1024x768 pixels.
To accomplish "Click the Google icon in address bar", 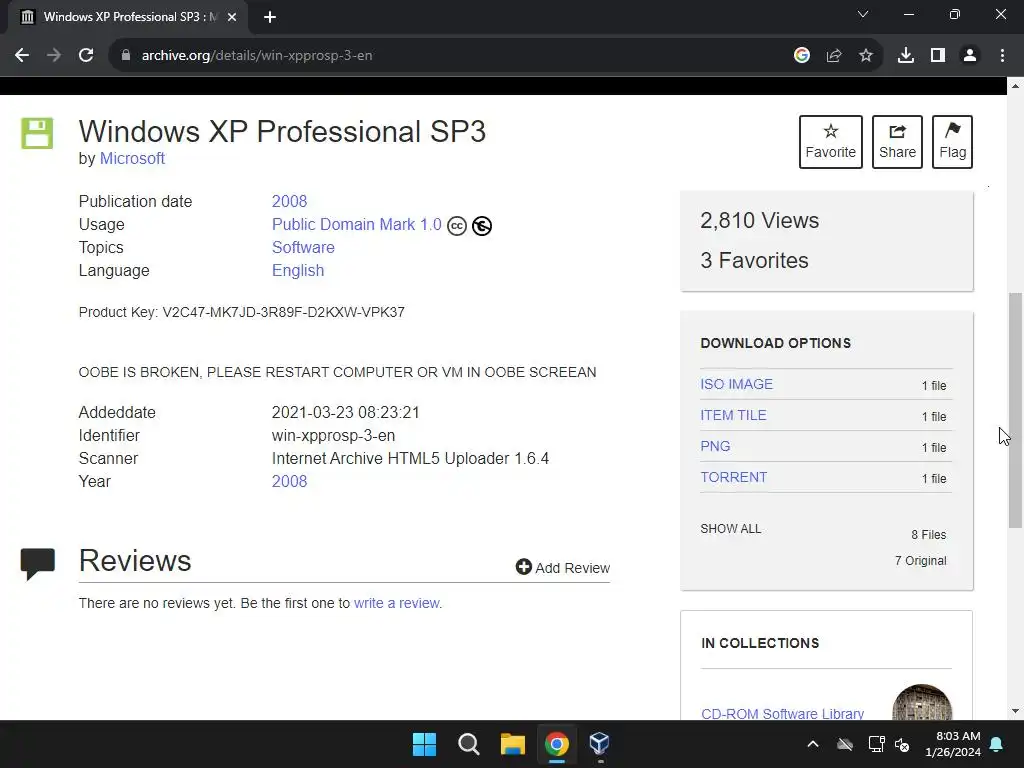I will pyautogui.click(x=802, y=56).
